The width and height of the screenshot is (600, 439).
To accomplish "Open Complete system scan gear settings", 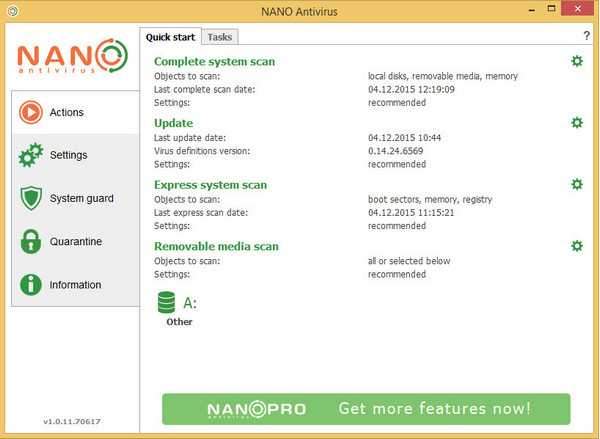I will tap(577, 61).
